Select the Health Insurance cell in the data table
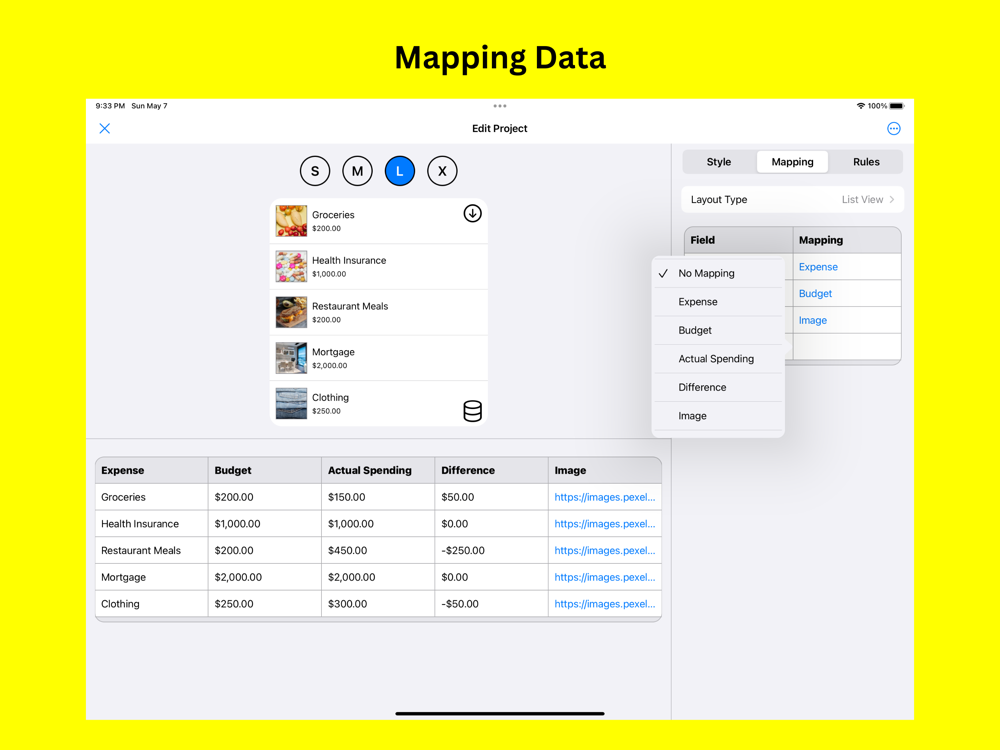The width and height of the screenshot is (1000, 750). [x=152, y=524]
